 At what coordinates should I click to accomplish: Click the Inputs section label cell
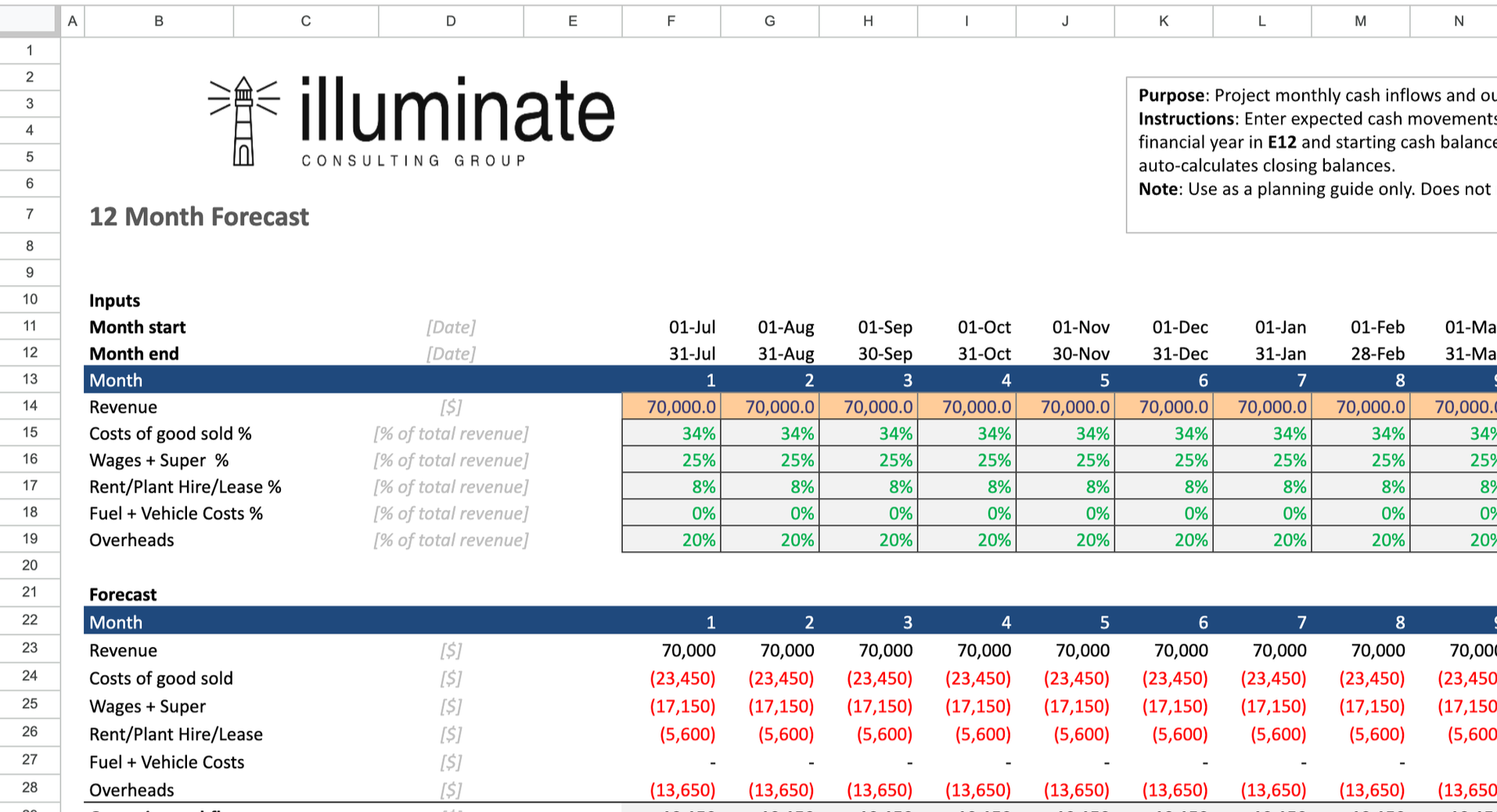(x=114, y=300)
